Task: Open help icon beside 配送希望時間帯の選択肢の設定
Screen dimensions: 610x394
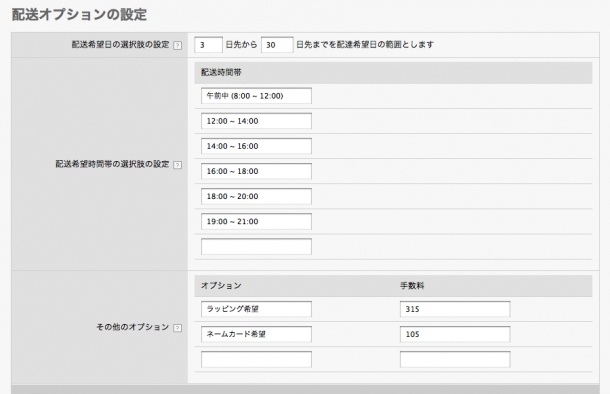Action: 177,165
